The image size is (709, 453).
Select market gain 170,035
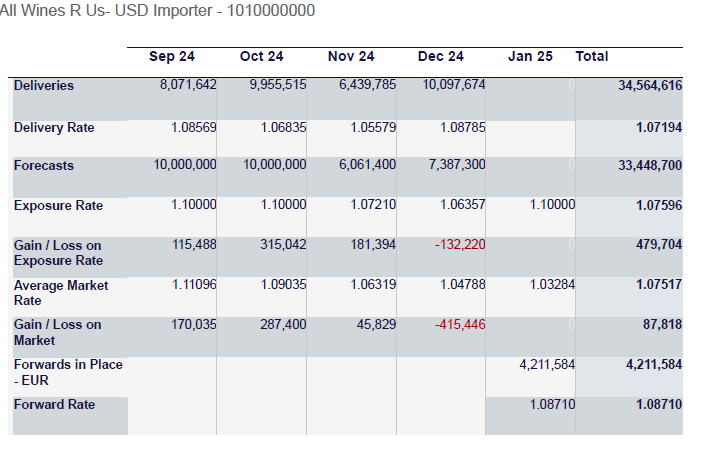pyautogui.click(x=194, y=324)
